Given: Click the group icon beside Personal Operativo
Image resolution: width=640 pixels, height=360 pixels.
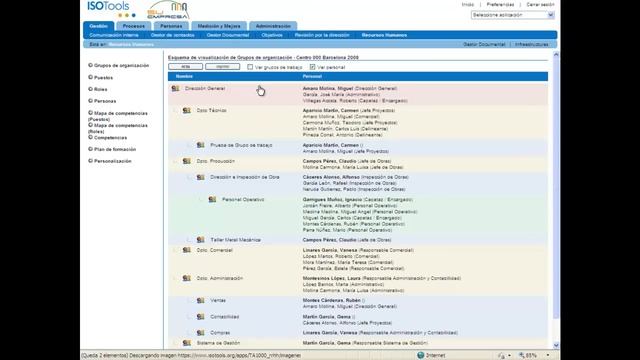Looking at the screenshot, I should click(213, 199).
